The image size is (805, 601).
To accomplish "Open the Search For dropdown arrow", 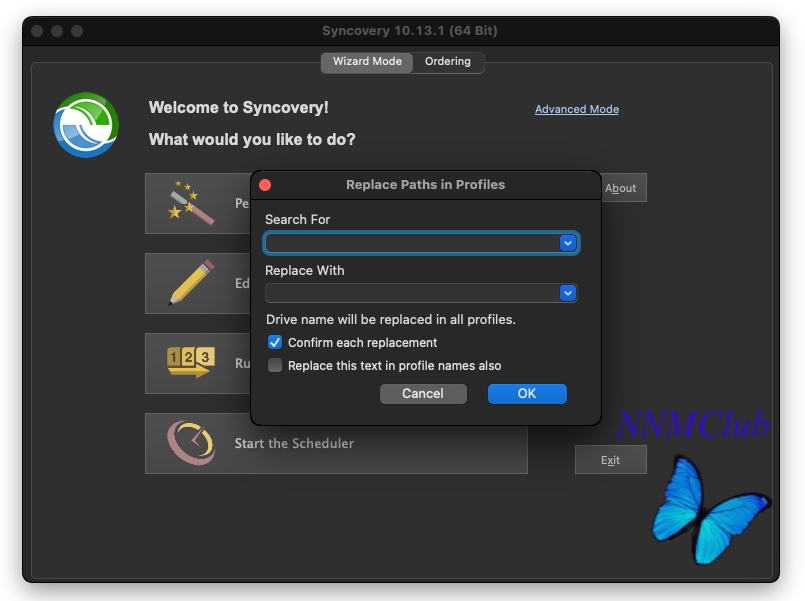I will click(x=567, y=243).
